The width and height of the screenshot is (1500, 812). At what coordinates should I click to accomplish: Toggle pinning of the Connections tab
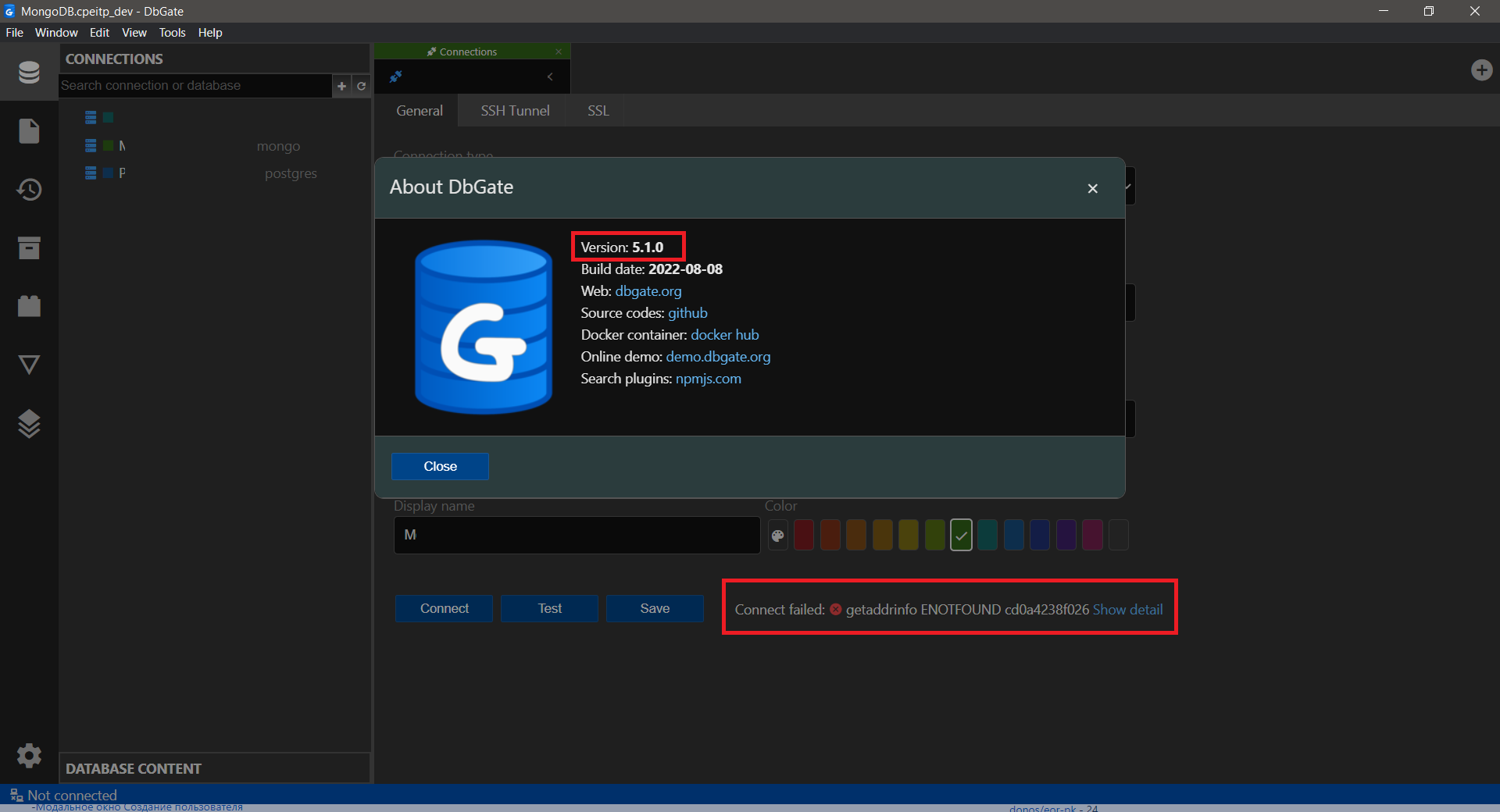coord(395,77)
